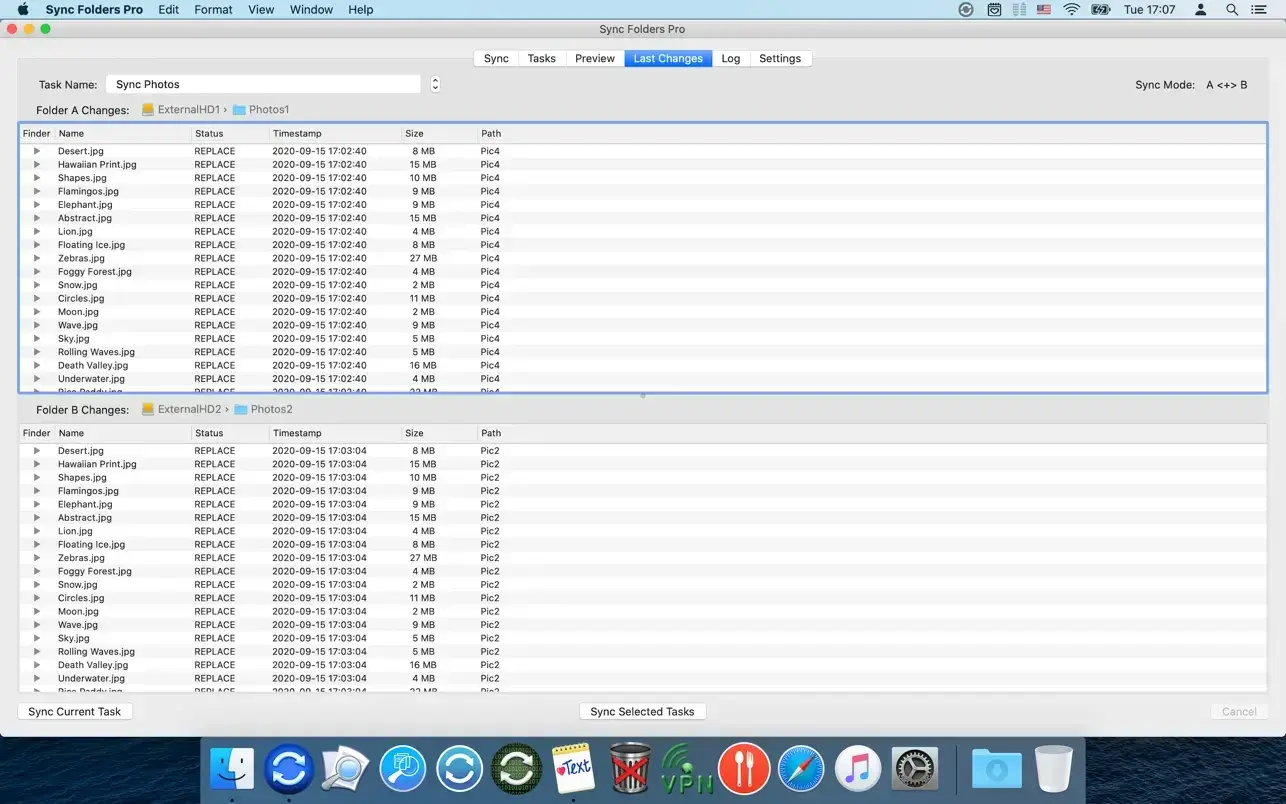Launch the VPN app in the Dock

point(687,769)
